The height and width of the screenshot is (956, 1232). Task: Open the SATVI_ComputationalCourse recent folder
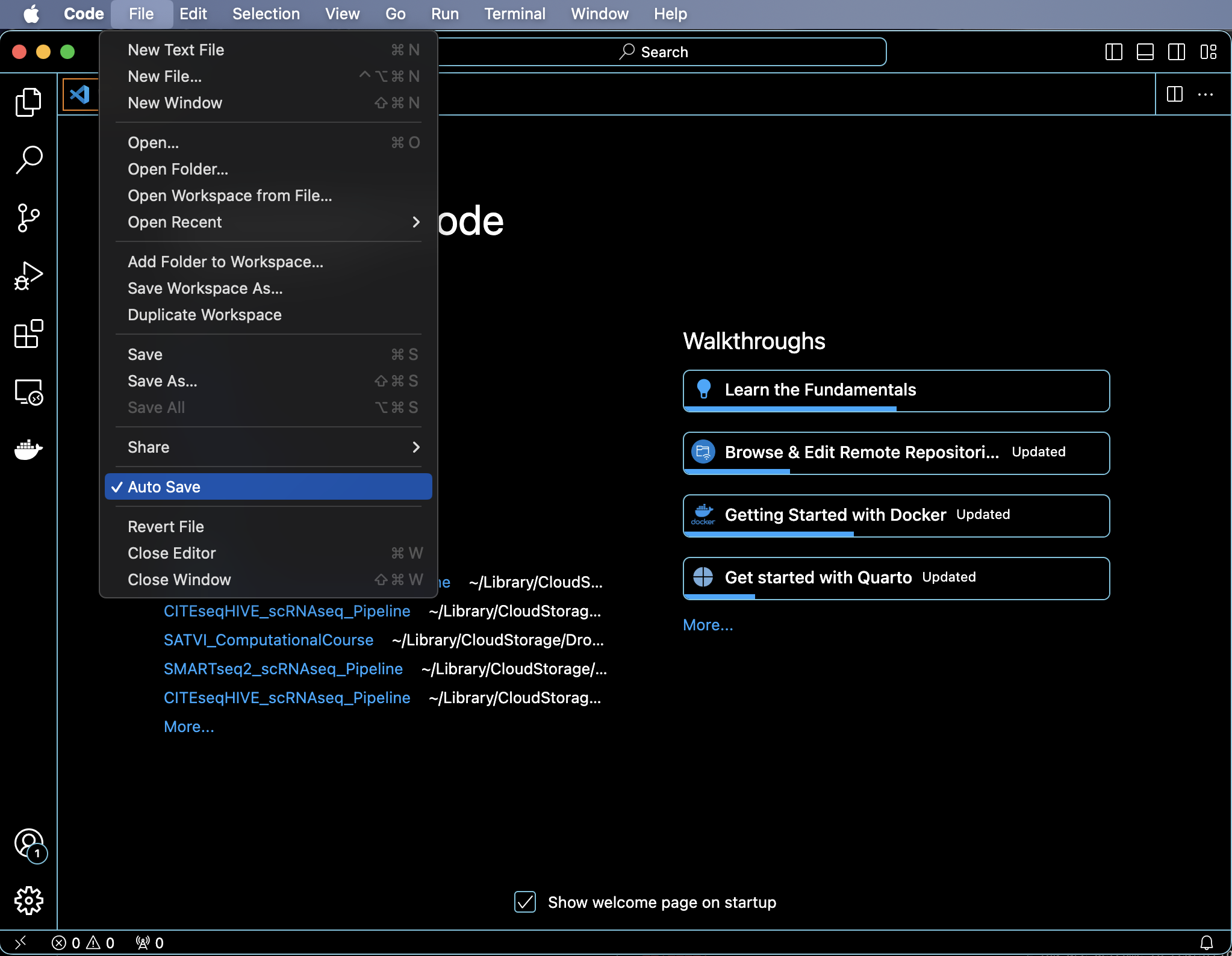point(269,639)
